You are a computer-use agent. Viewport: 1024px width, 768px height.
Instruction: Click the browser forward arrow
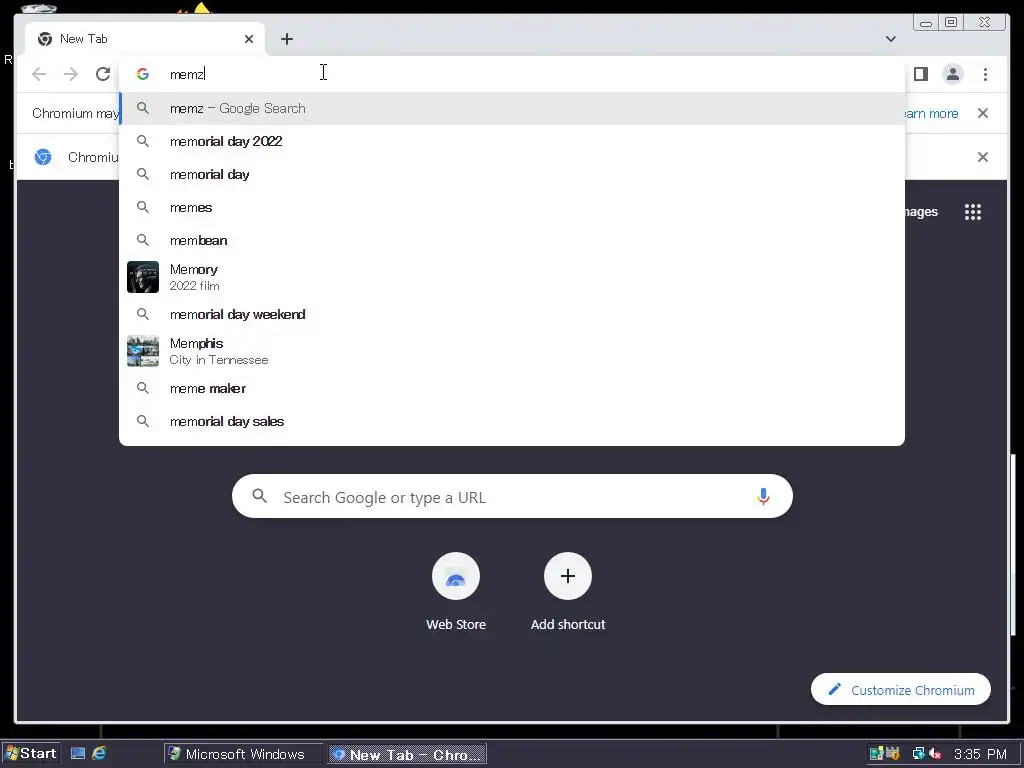(x=71, y=74)
